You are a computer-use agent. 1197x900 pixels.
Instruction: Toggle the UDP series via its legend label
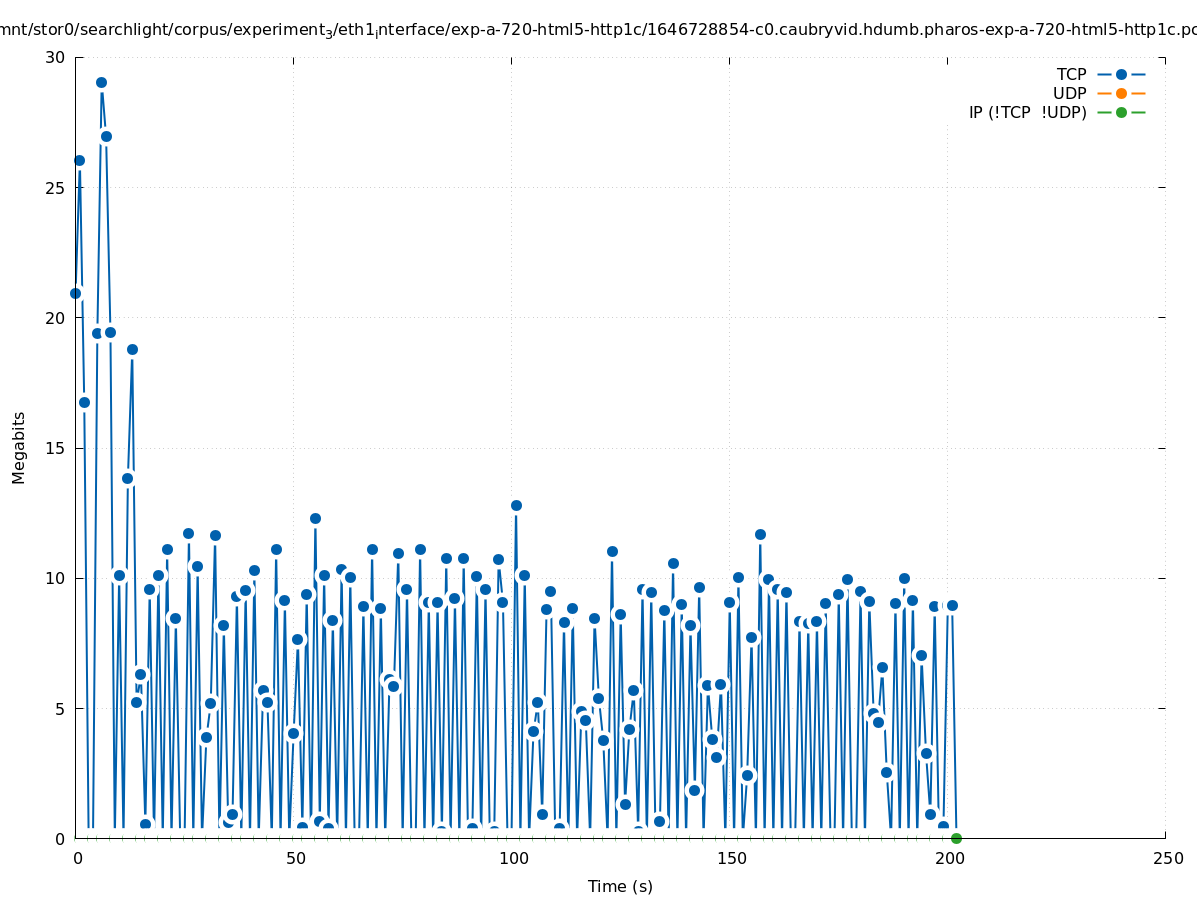pos(1069,93)
